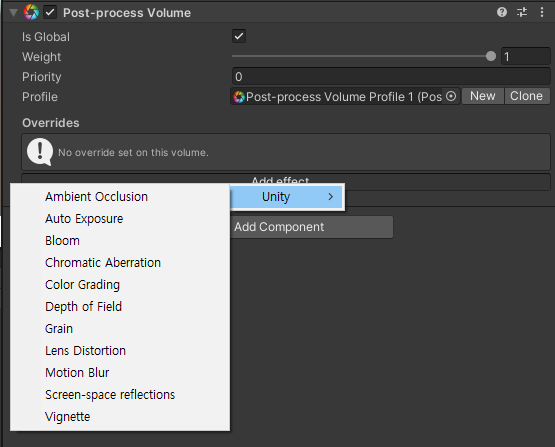Select Ambient Occlusion effect
This screenshot has height=447, width=555.
coord(120,197)
